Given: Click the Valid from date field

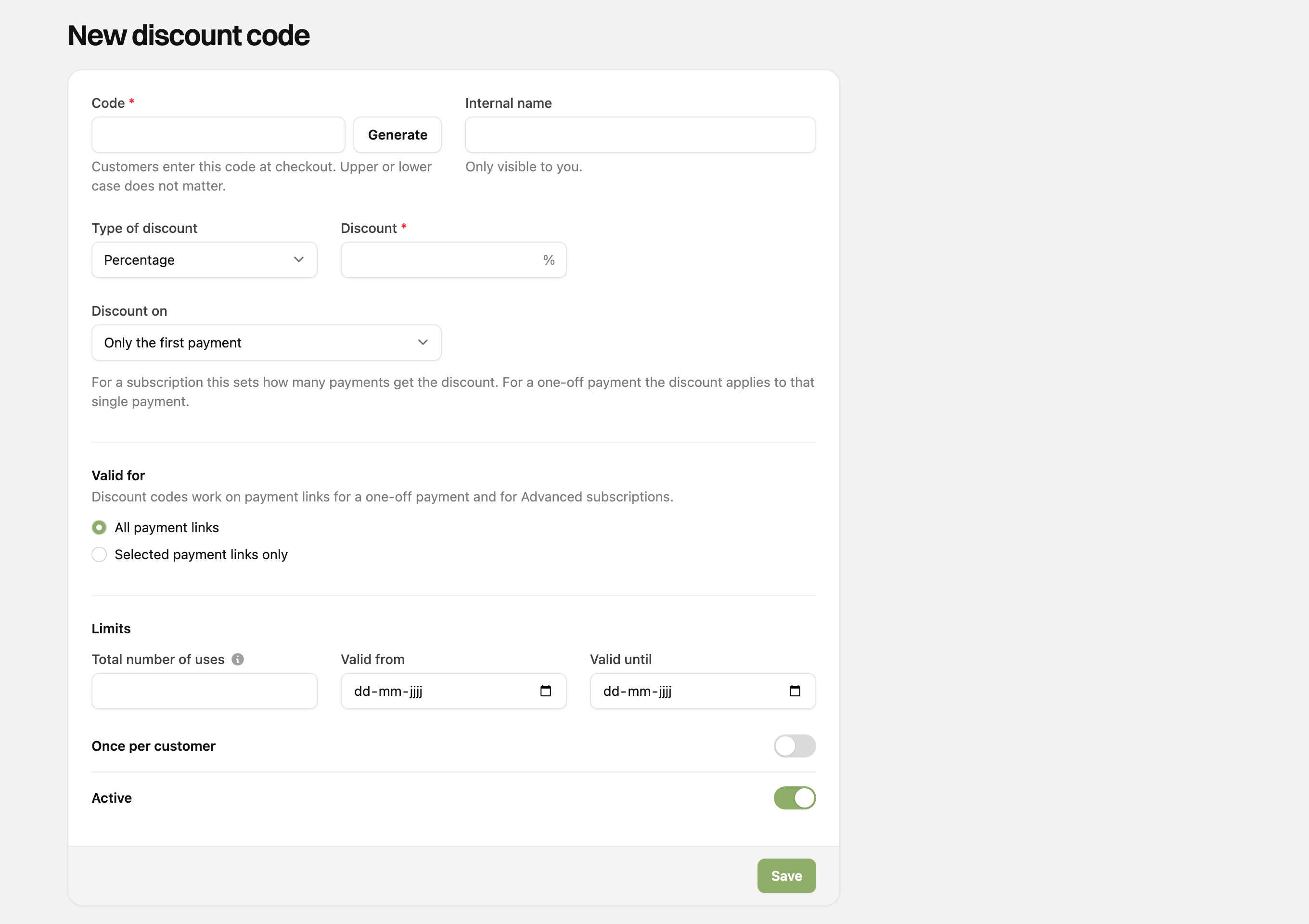Looking at the screenshot, I should [x=453, y=691].
